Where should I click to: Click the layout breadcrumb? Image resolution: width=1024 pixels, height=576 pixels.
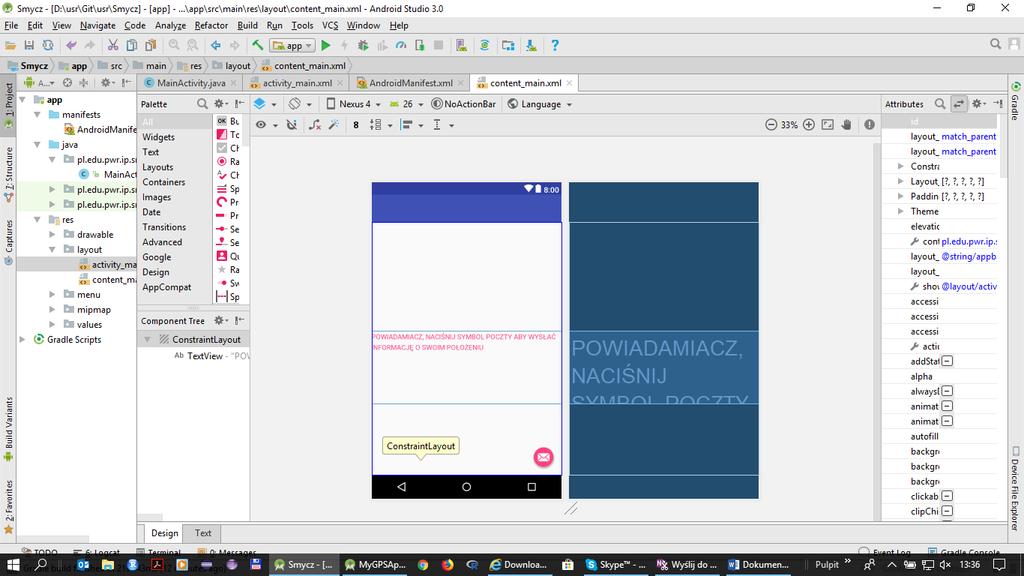[x=231, y=65]
